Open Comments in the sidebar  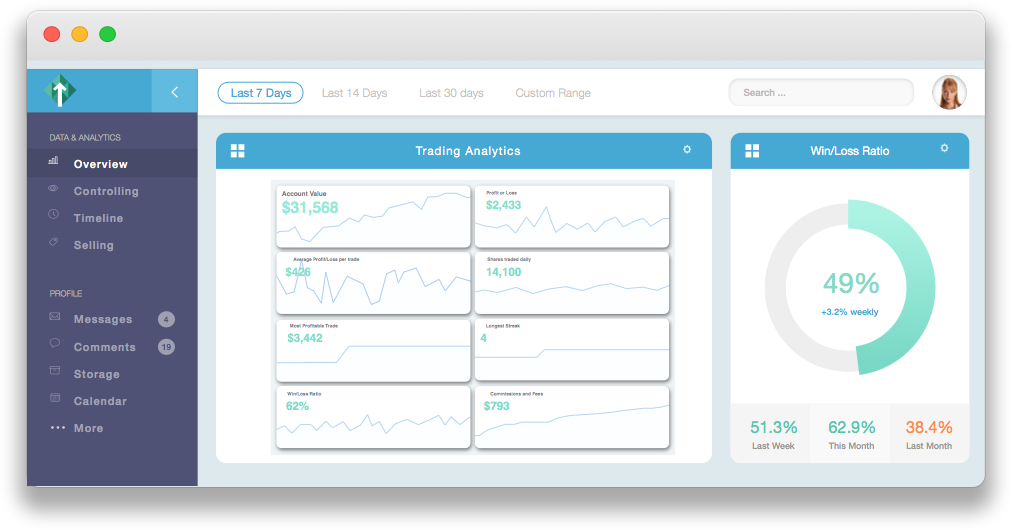(105, 347)
